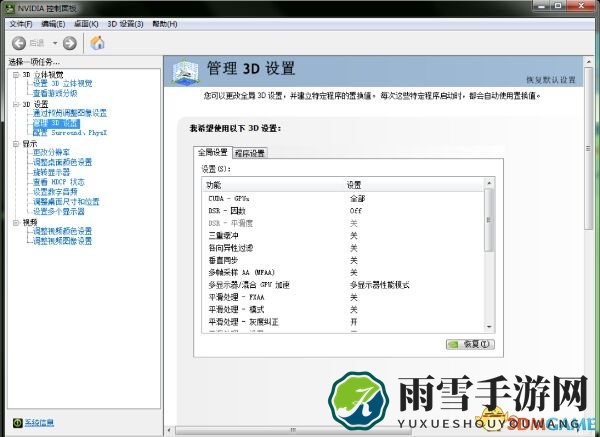Open 查看 HDCP 状态 link

click(x=59, y=182)
